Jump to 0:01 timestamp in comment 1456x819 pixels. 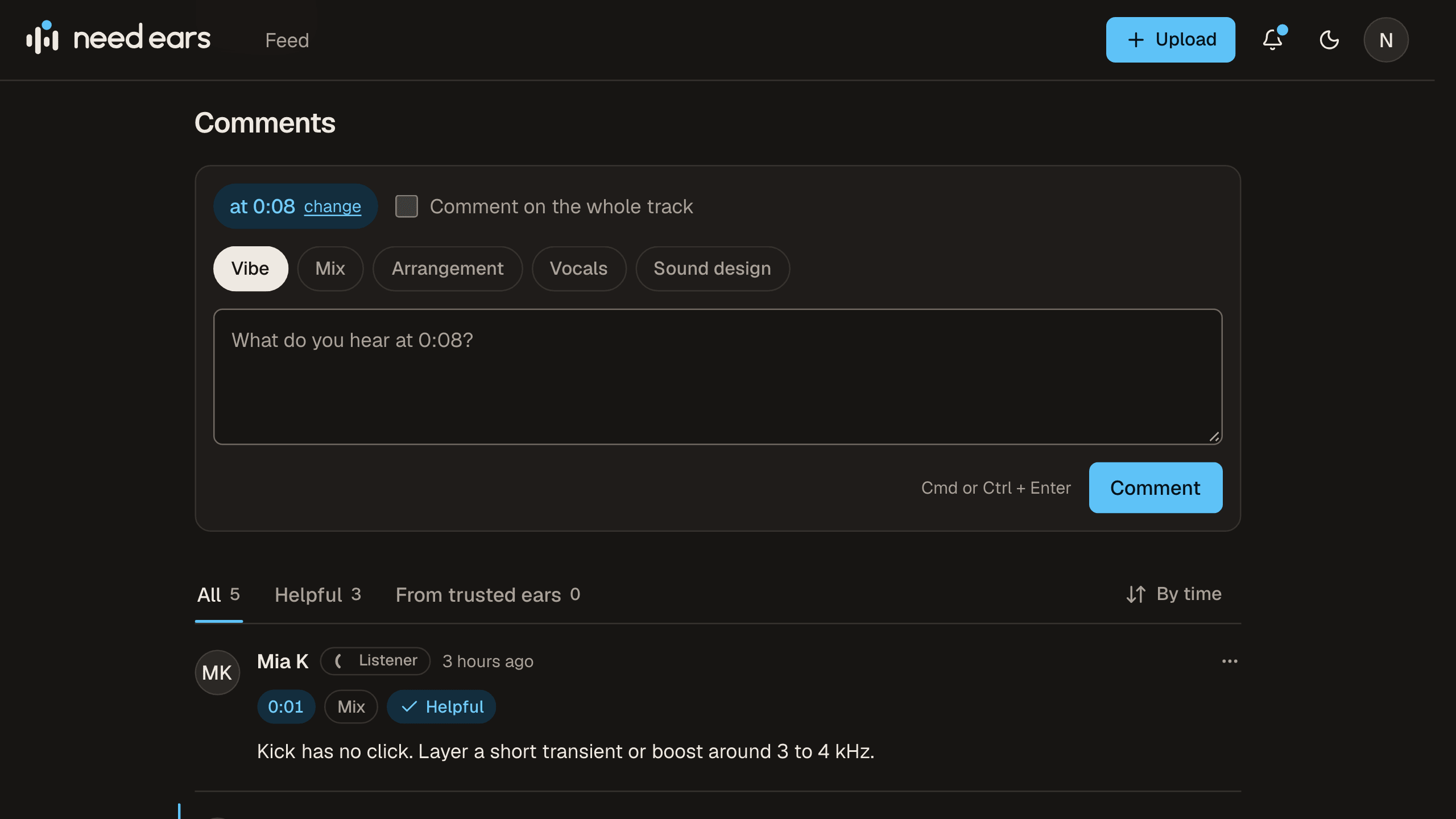[286, 707]
